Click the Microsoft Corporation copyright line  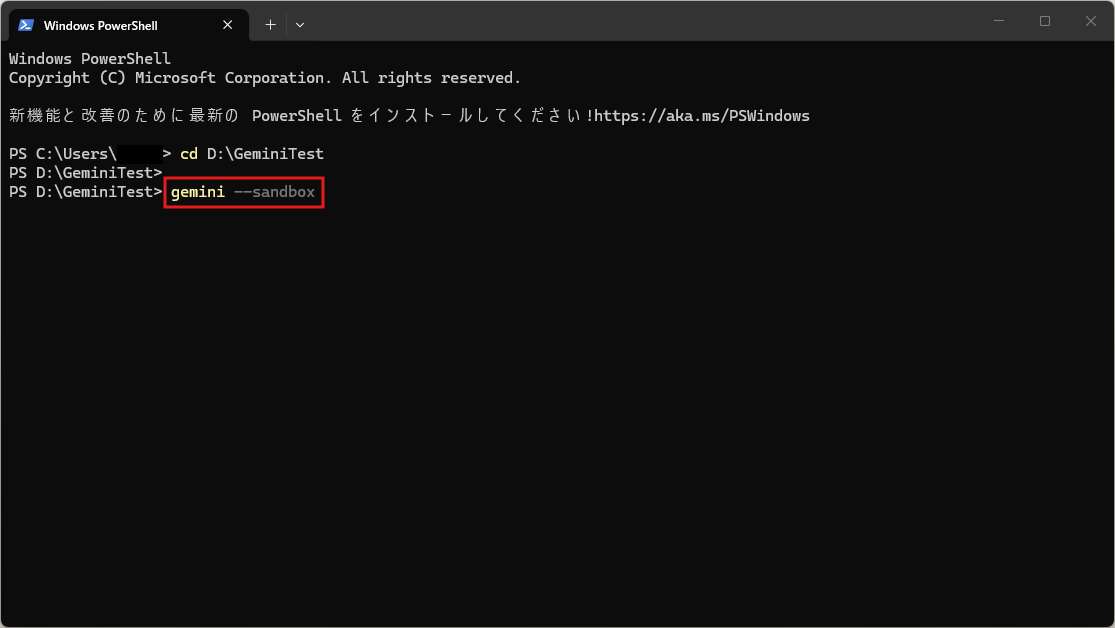click(x=265, y=78)
